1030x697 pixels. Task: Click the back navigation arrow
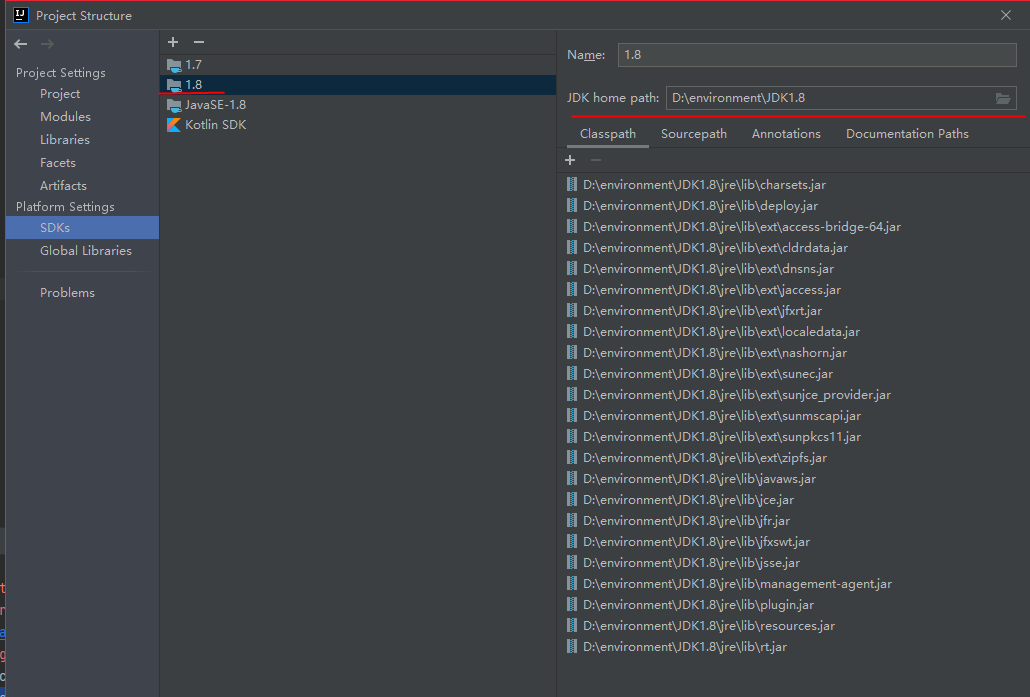[19, 43]
